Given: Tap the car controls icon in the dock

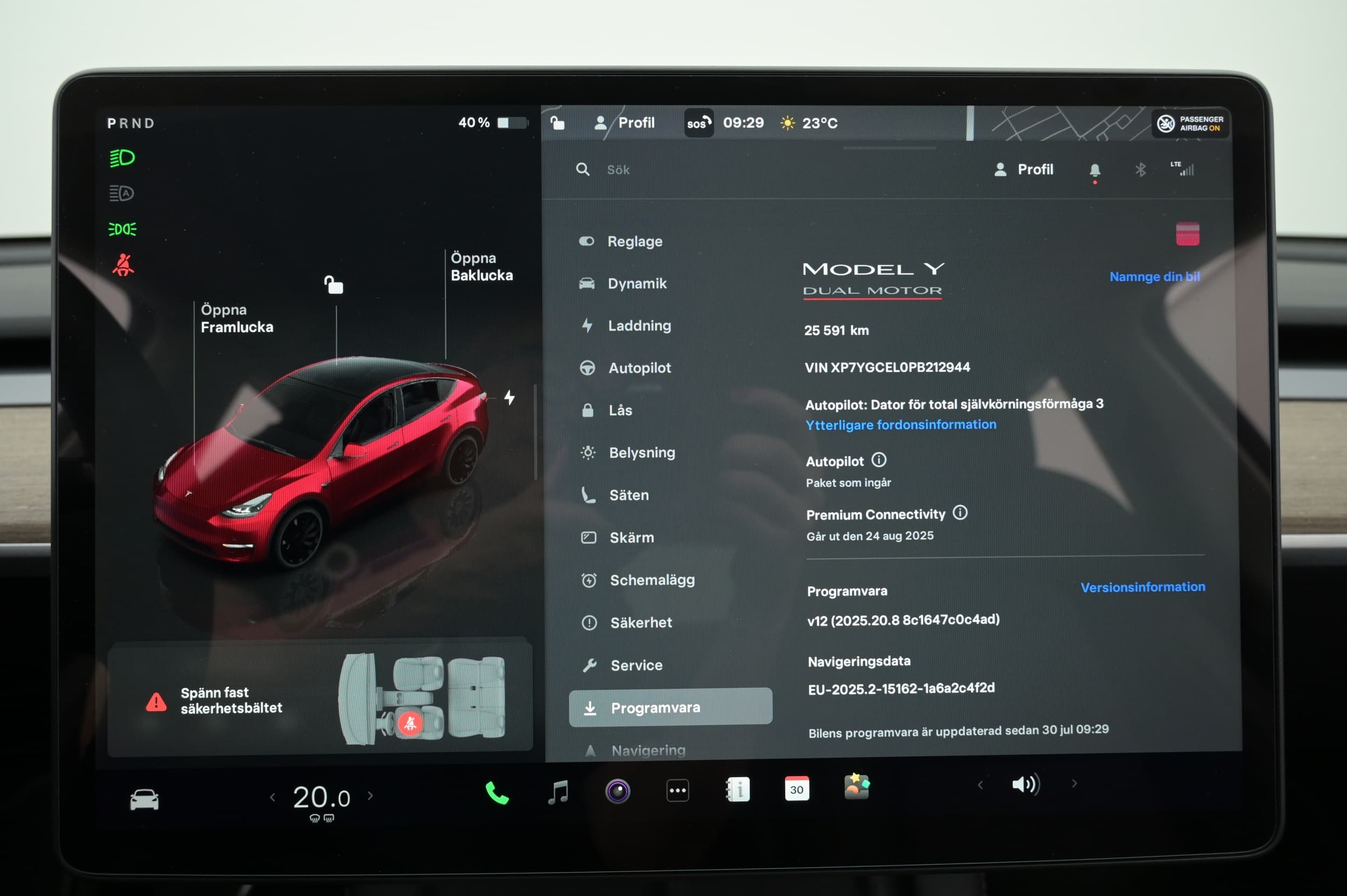Looking at the screenshot, I should (x=144, y=800).
